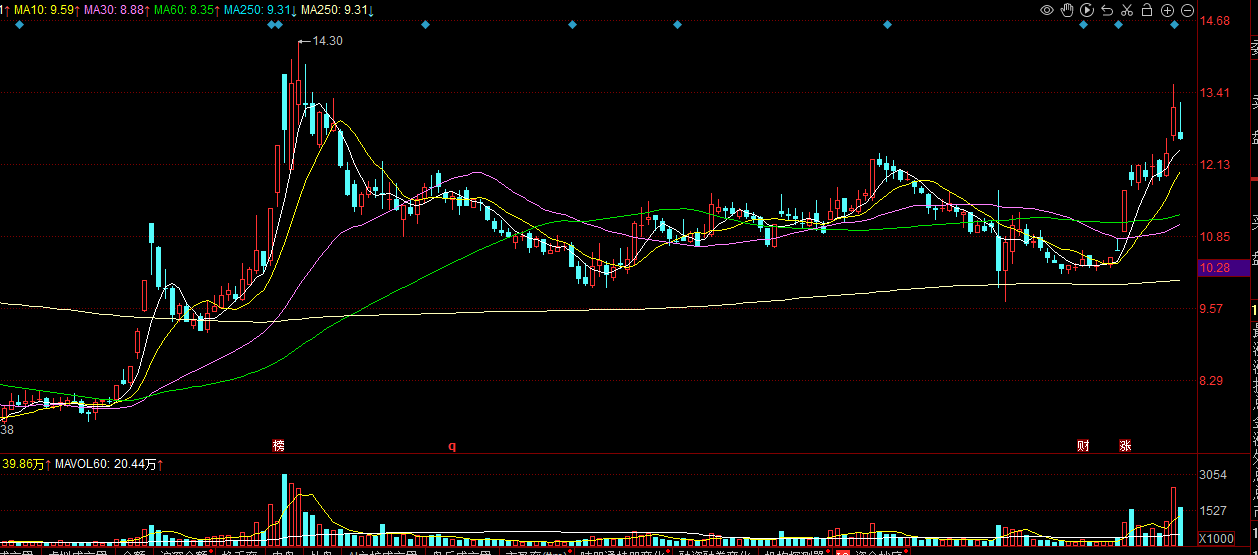Click the MA10: 9.59 indicator label
Image resolution: width=1258 pixels, height=555 pixels.
(46, 10)
